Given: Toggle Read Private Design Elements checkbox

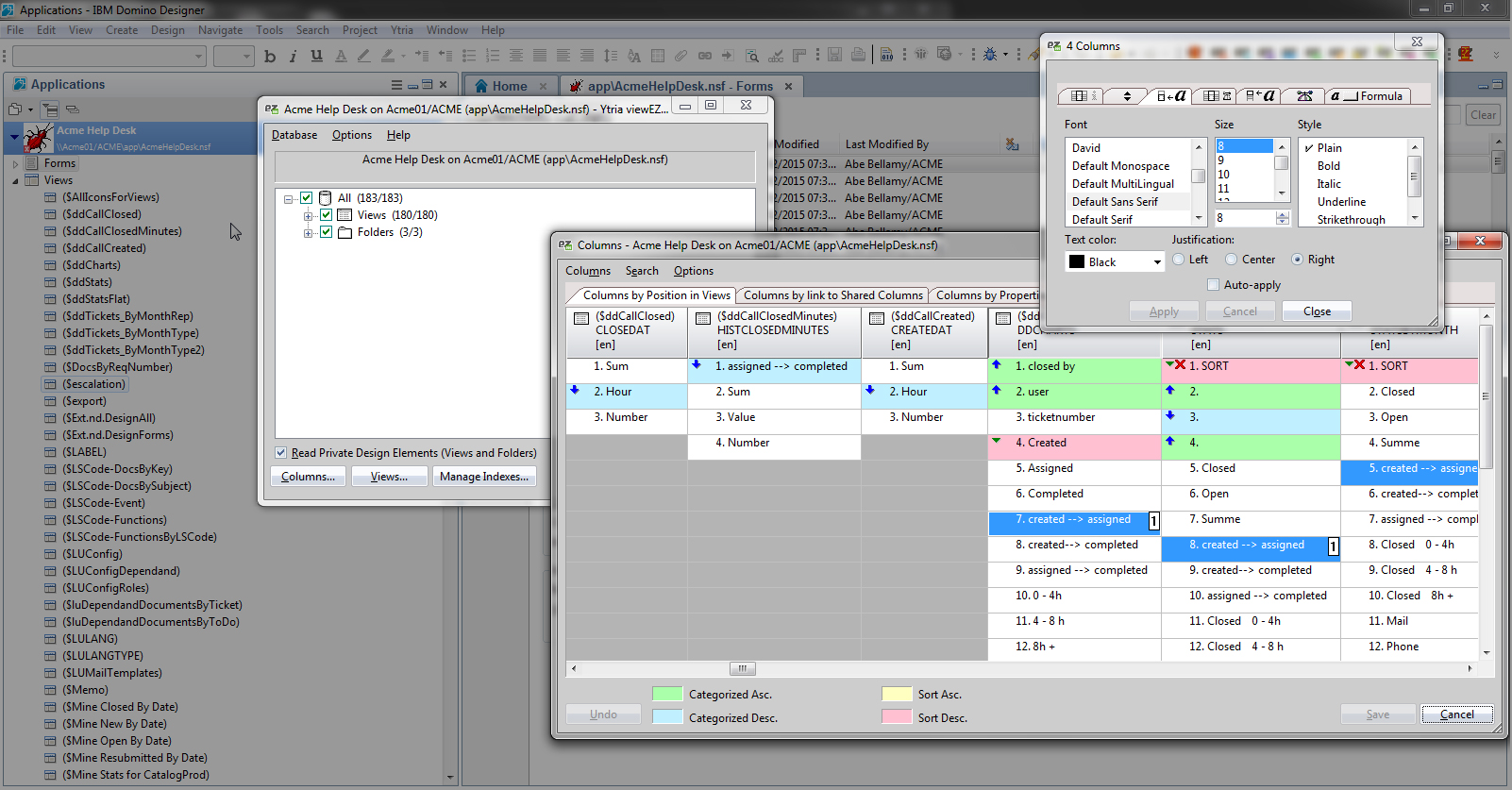Looking at the screenshot, I should [281, 453].
